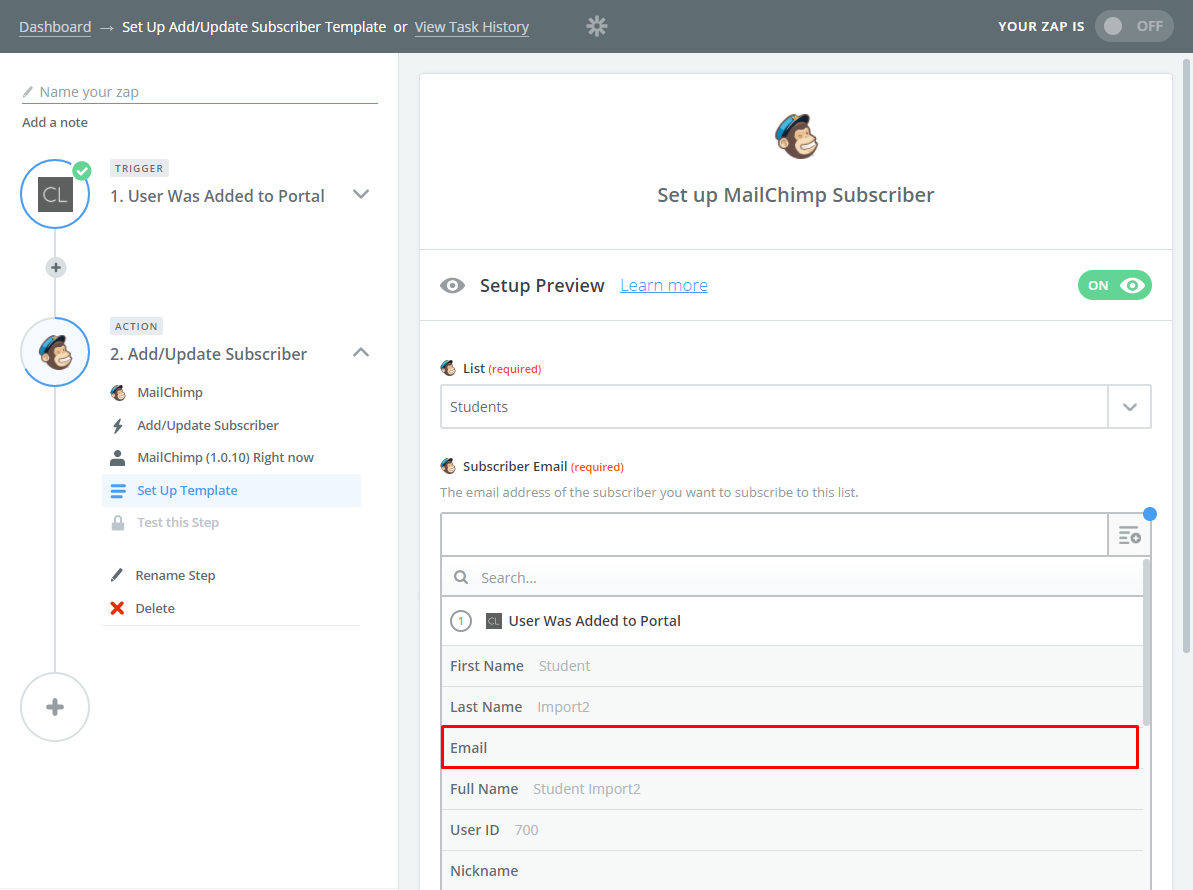The width and height of the screenshot is (1193, 890).
Task: Open the Students list combo box
Action: pos(795,407)
